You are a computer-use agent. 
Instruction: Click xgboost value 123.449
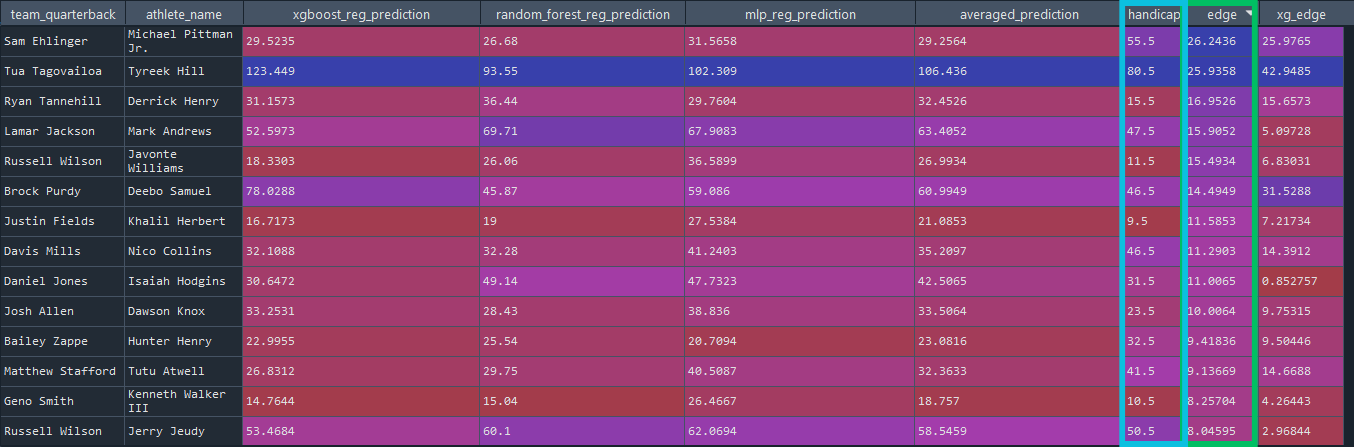(360, 72)
